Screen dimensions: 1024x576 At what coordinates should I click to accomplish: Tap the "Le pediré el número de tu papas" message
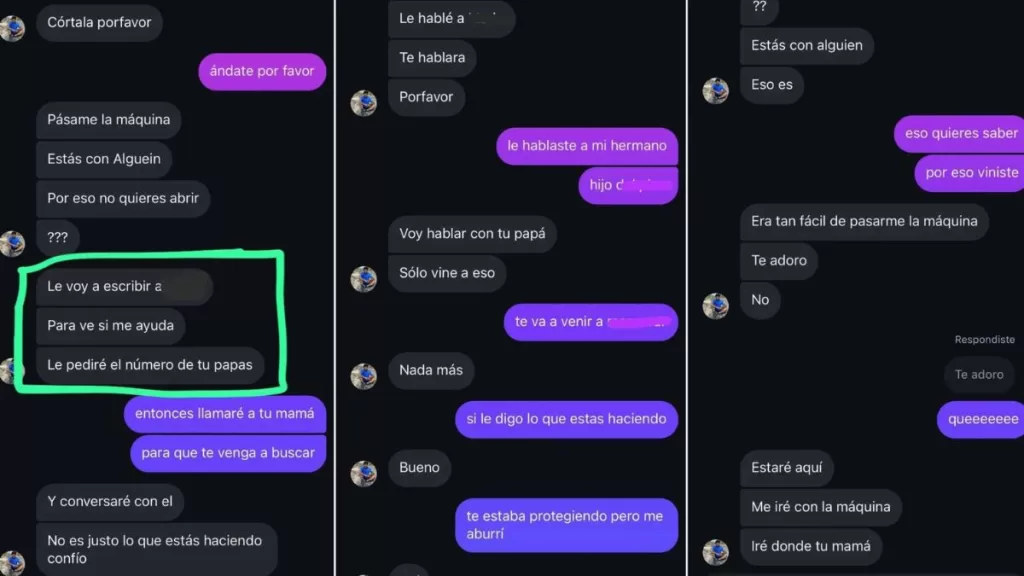(150, 364)
